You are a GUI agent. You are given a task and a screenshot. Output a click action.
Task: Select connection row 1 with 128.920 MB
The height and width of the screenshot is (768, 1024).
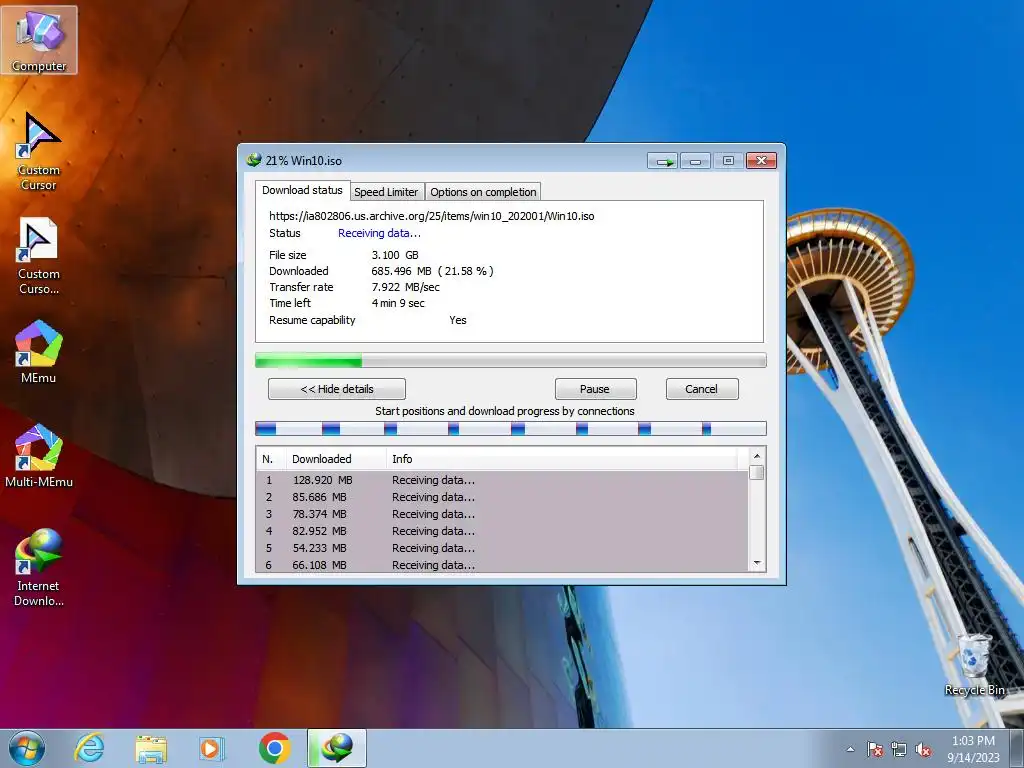pos(502,480)
